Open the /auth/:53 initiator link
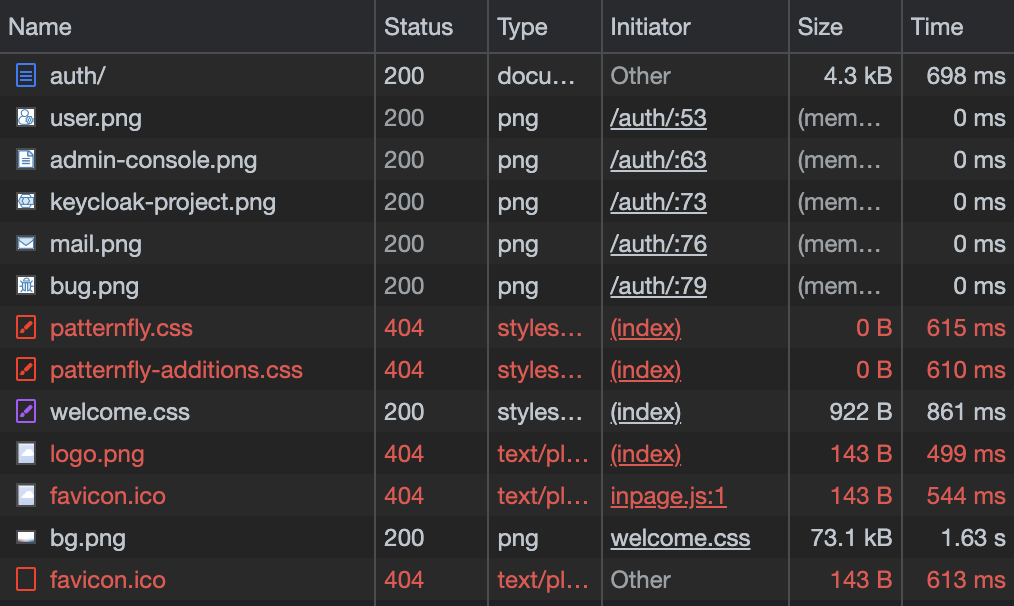 pos(658,118)
